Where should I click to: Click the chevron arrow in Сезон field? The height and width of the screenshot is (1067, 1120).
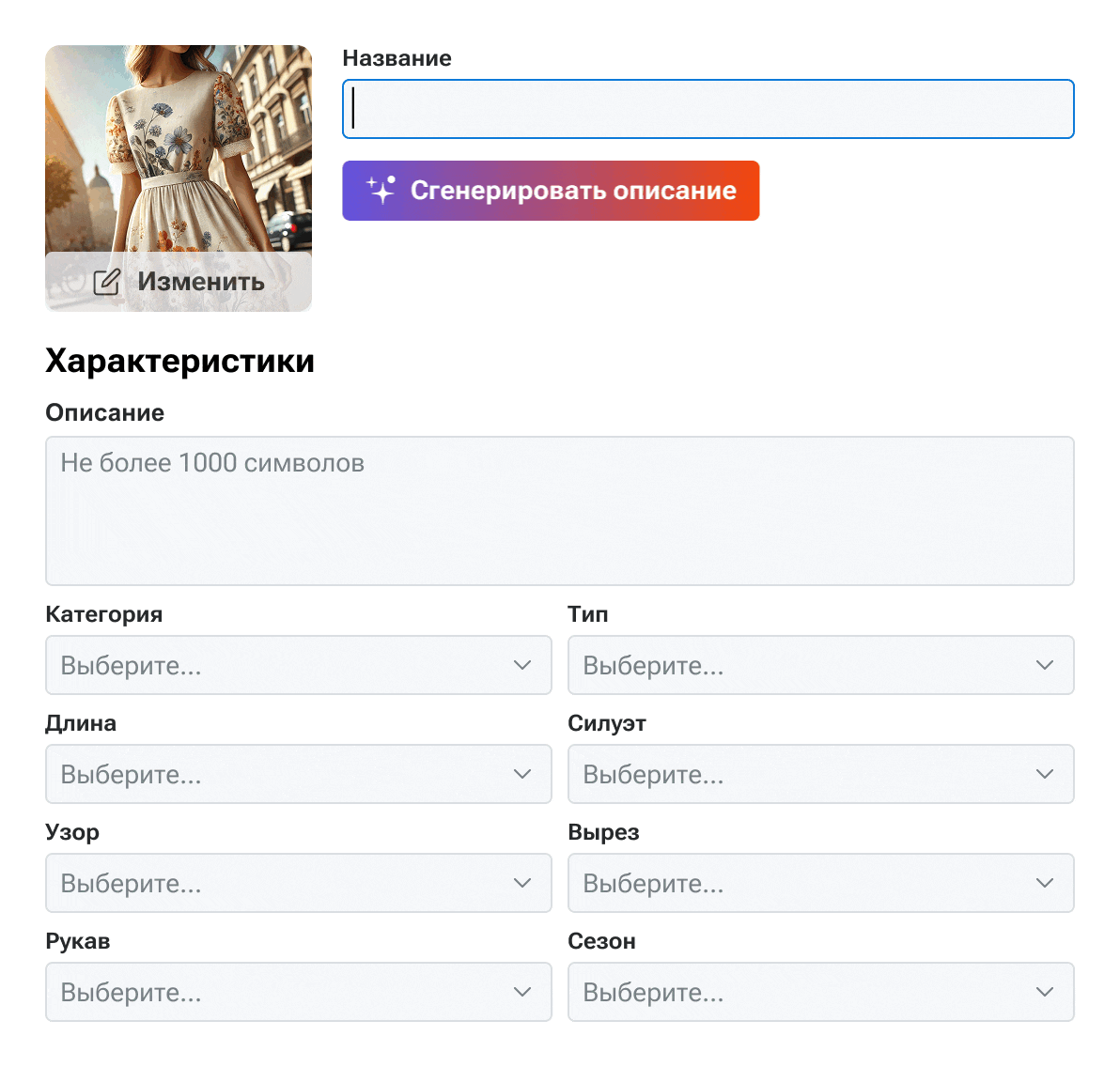pos(1045,992)
